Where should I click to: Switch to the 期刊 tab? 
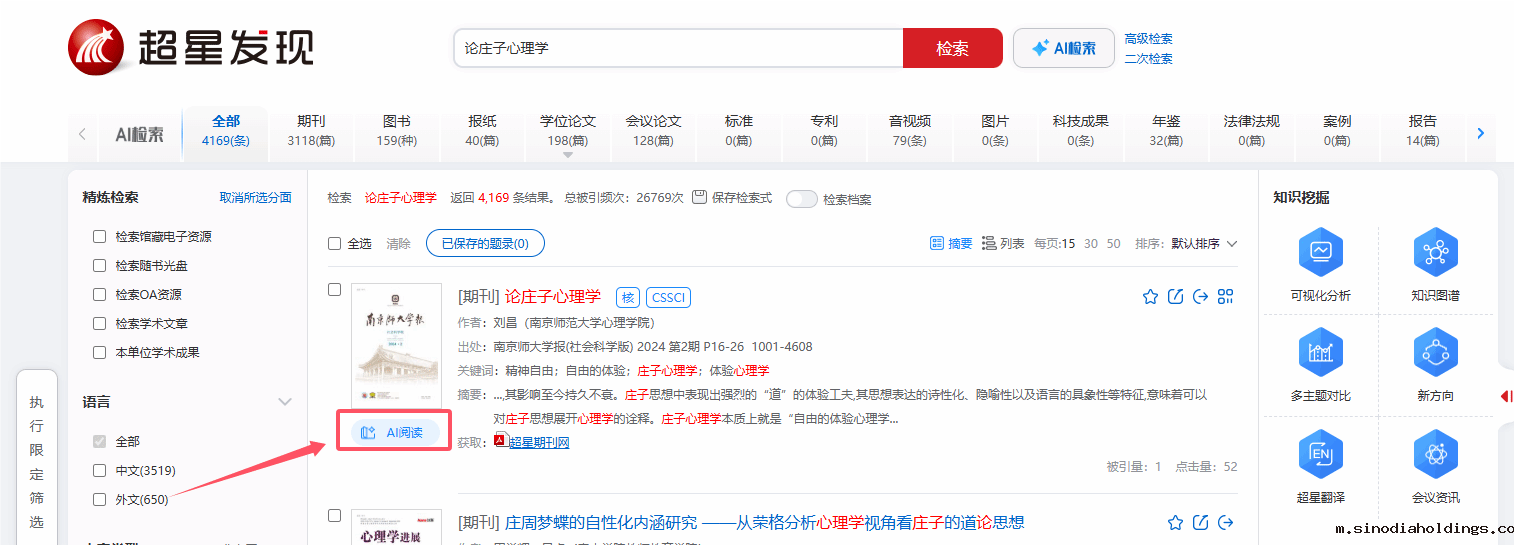point(311,130)
